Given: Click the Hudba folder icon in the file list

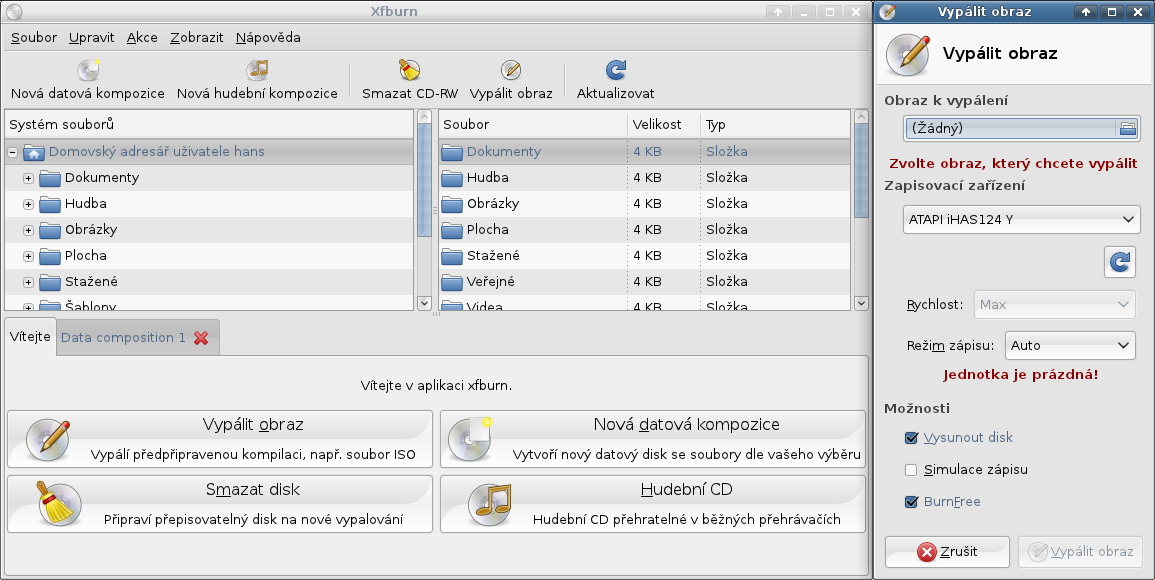Looking at the screenshot, I should 452,178.
